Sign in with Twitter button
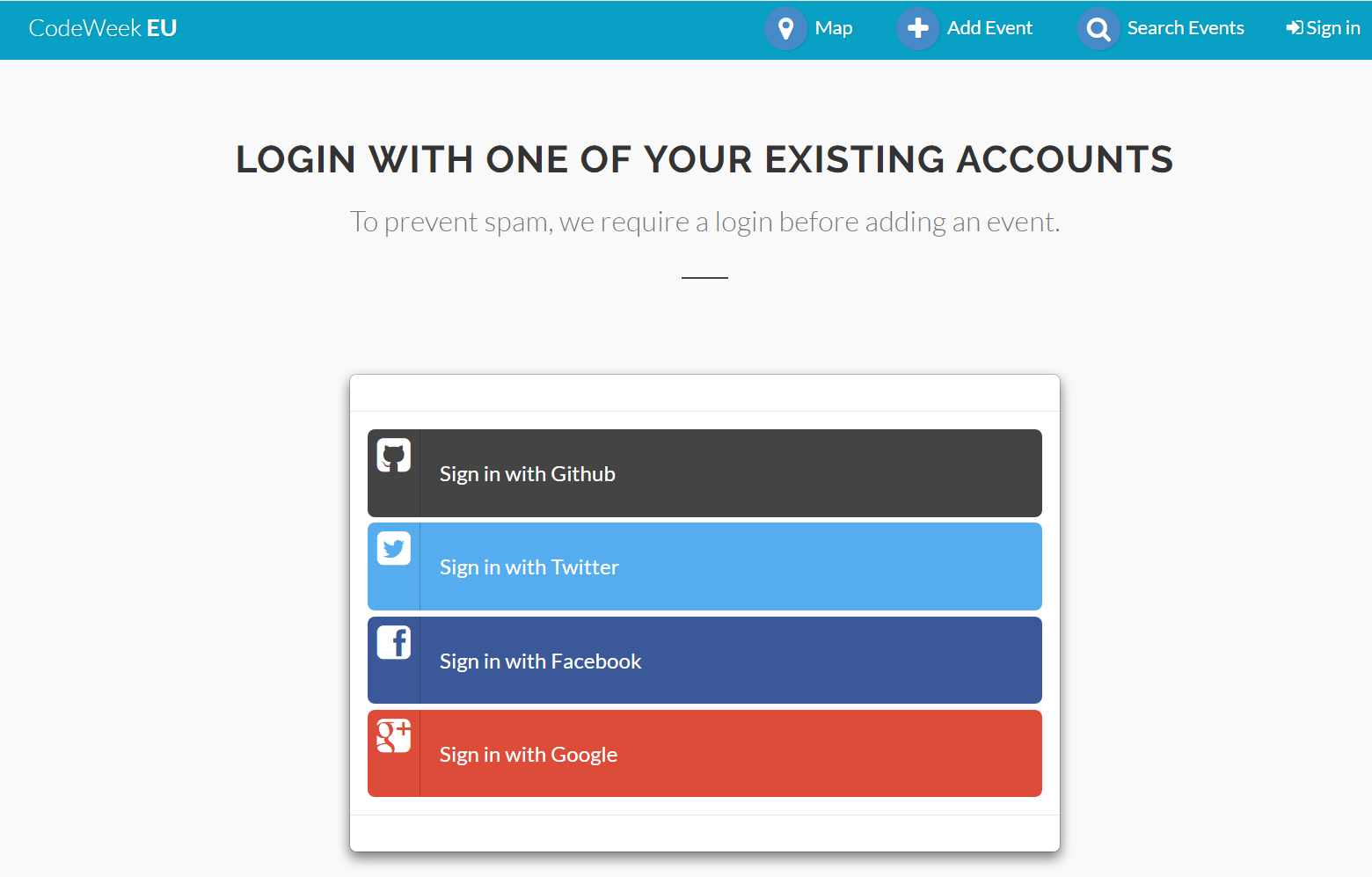This screenshot has width=1372, height=877. (704, 566)
